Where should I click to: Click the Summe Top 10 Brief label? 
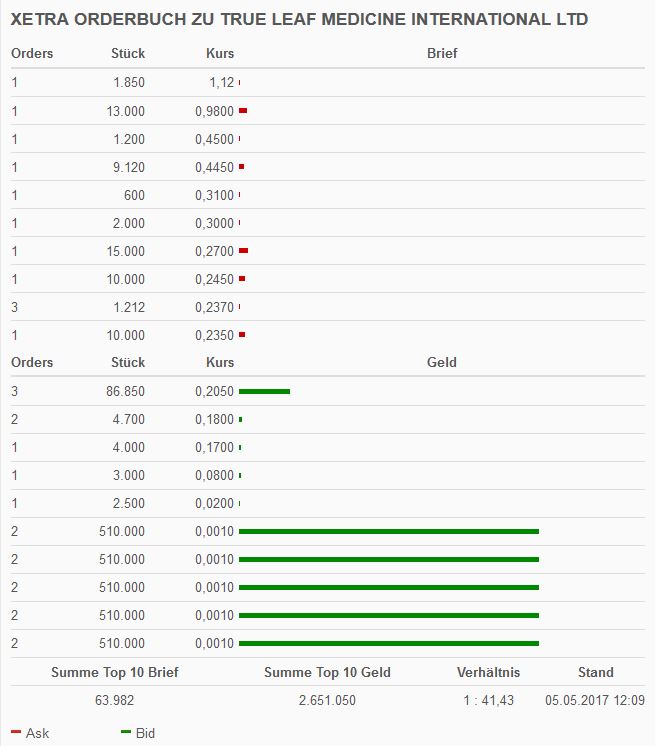[114, 673]
